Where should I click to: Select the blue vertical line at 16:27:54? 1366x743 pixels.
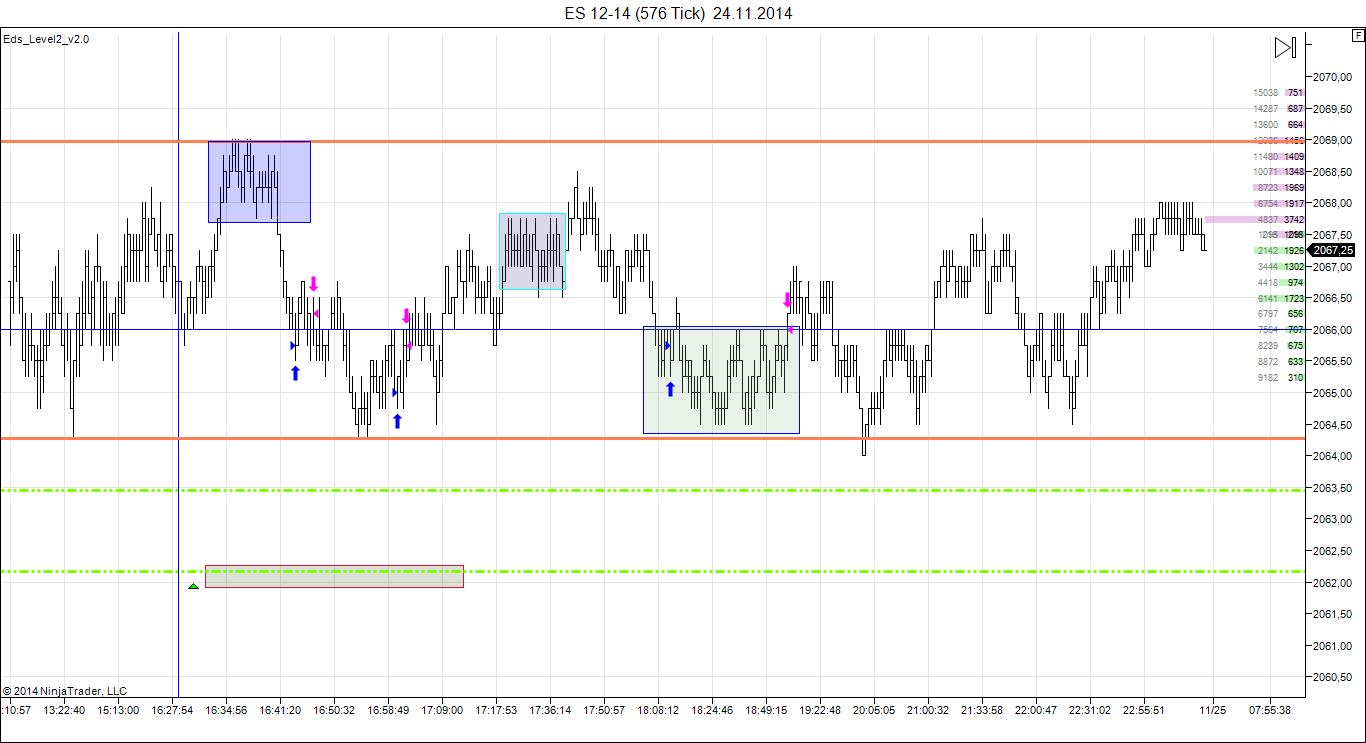178,363
